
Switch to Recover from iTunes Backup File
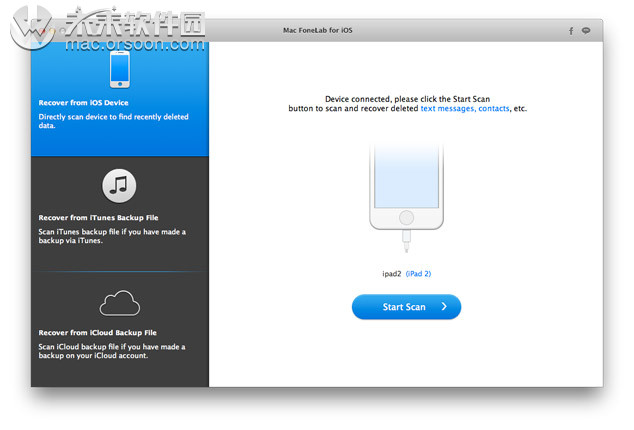tap(120, 214)
